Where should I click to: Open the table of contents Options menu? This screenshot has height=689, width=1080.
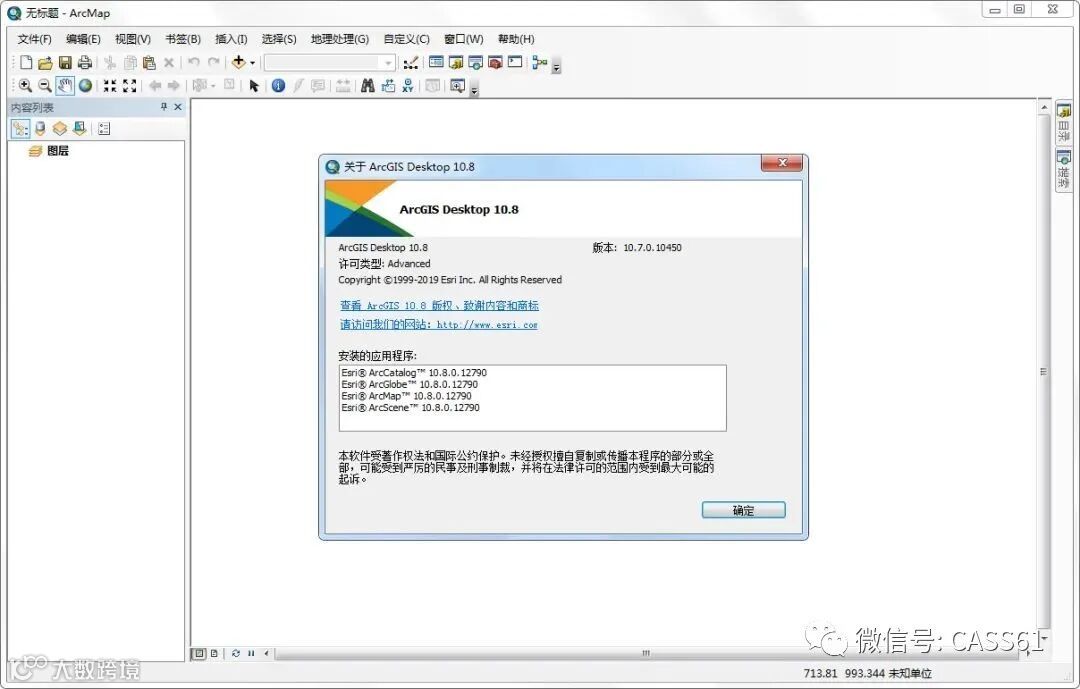[x=104, y=129]
